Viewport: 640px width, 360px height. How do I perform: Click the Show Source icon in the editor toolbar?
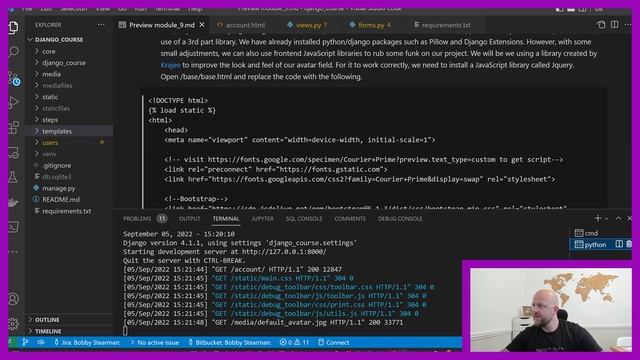pos(601,24)
